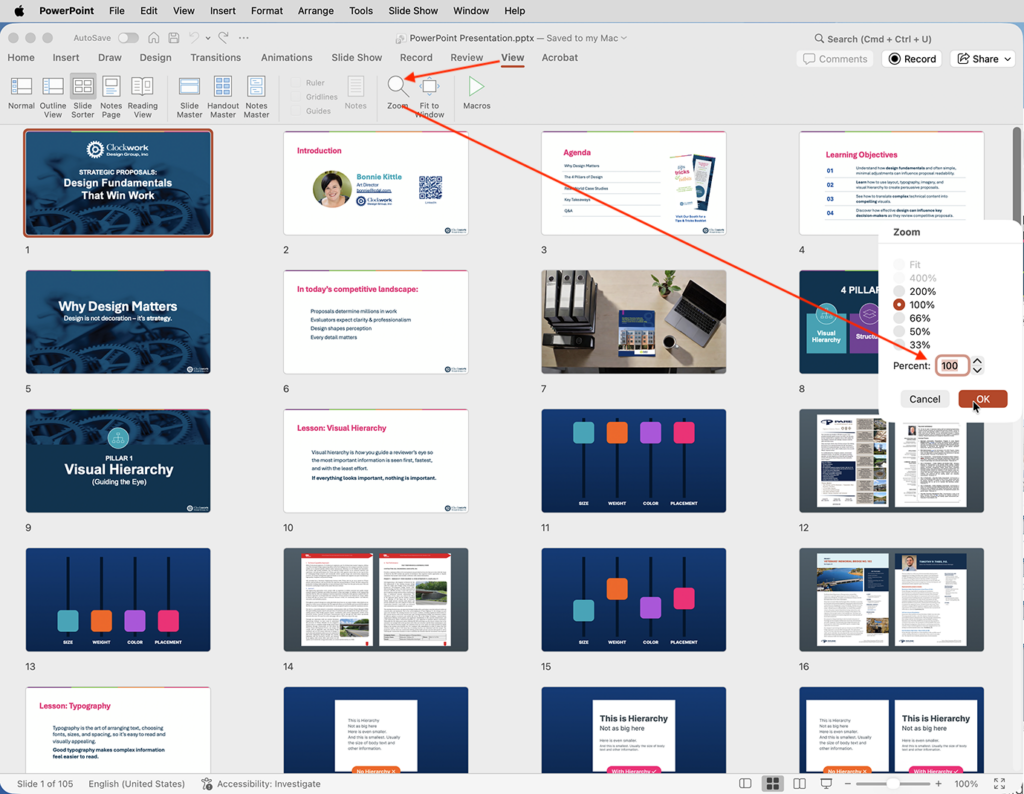Viewport: 1024px width, 794px height.
Task: Open the Handout Master
Action: coord(223,97)
